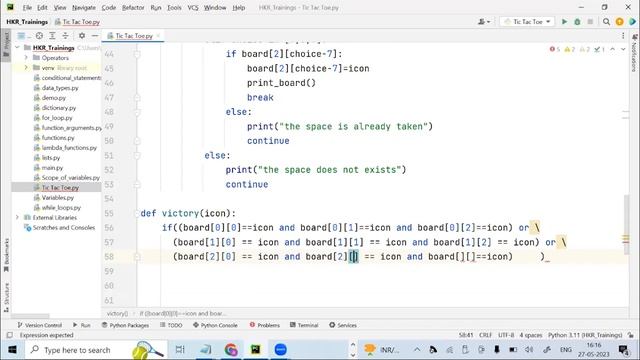The image size is (640, 360).
Task: Open Task View on taskbar
Action: pos(180,350)
